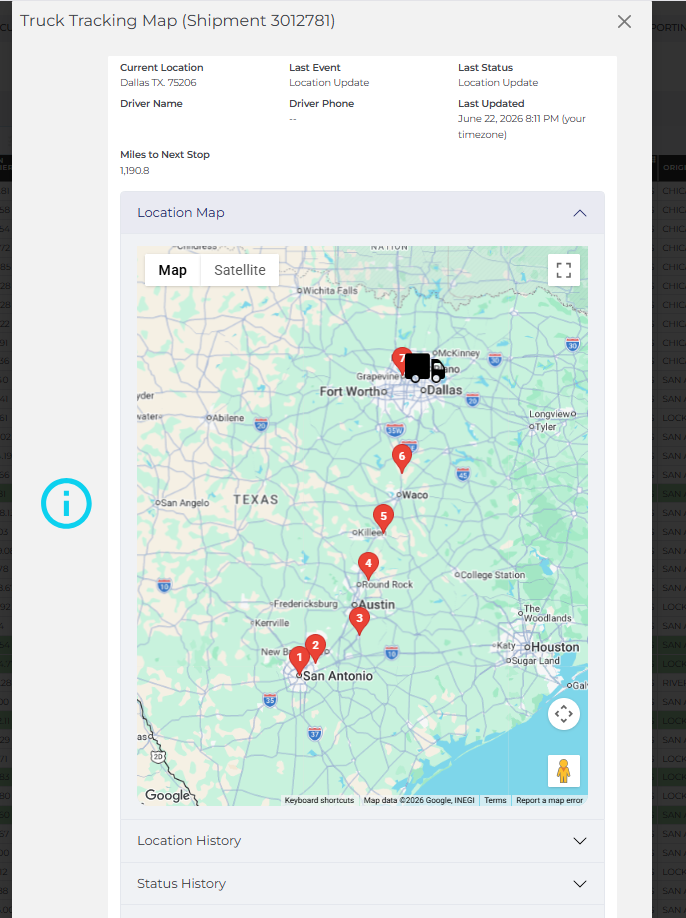
Task: Click the Driver Phone label
Action: [x=321, y=104]
